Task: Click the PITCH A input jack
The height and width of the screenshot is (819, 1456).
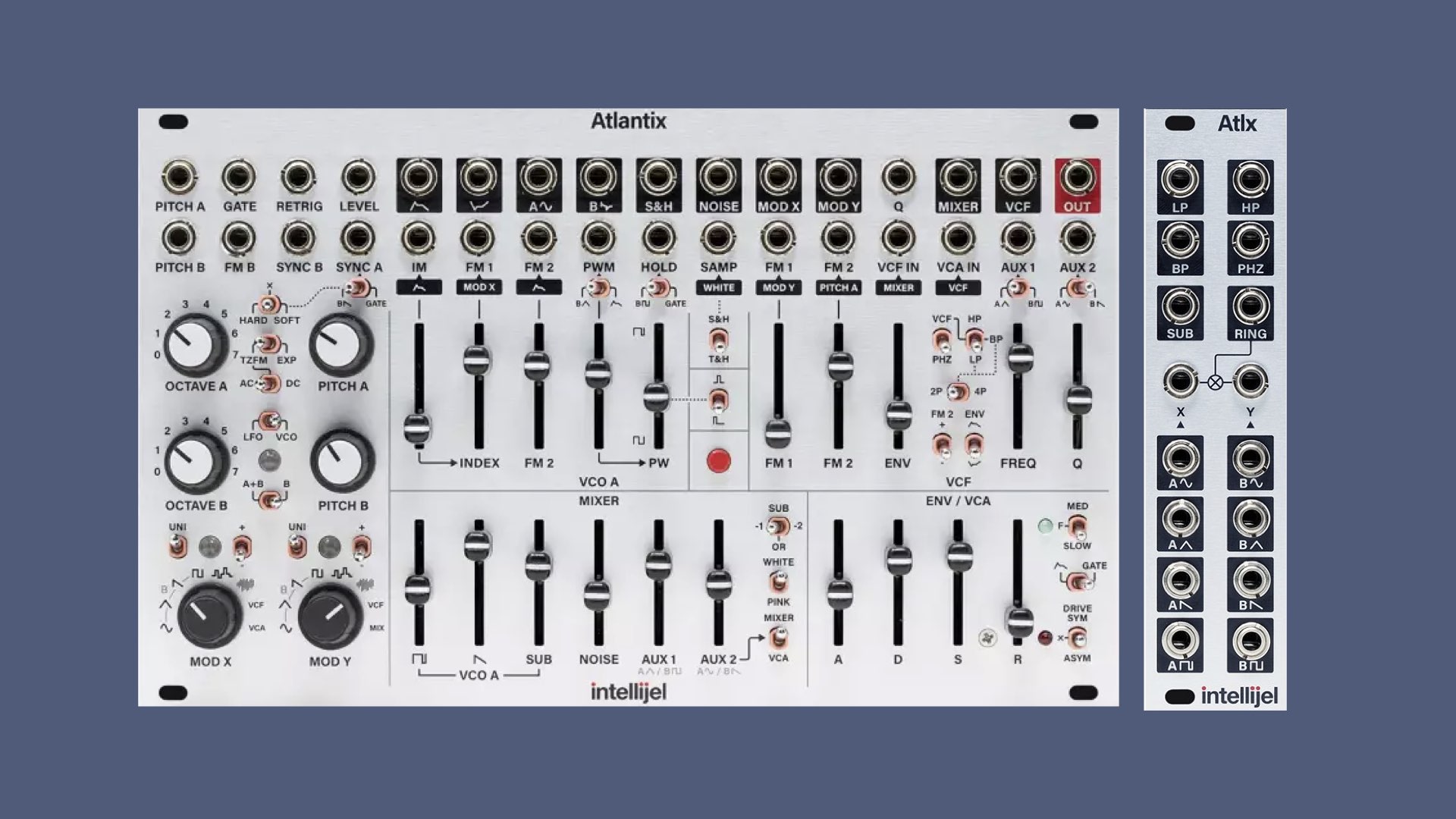Action: [180, 177]
